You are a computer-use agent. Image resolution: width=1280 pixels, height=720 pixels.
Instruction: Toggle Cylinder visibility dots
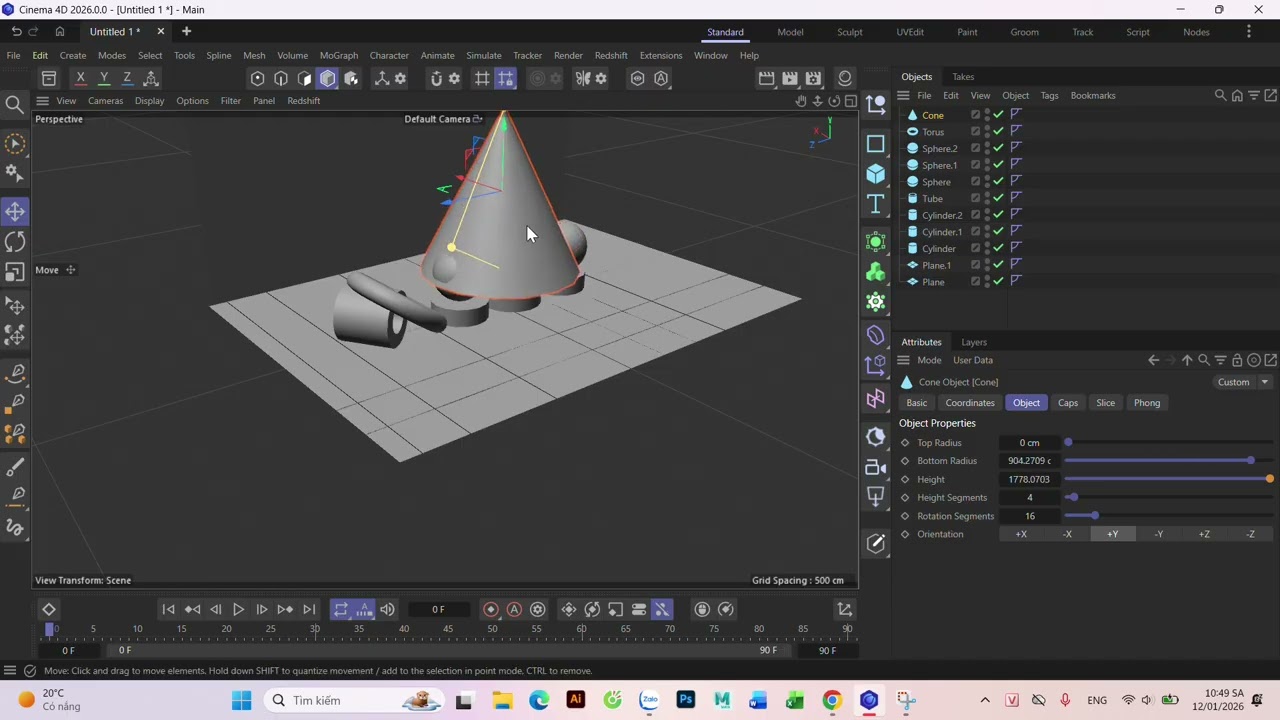click(x=987, y=249)
